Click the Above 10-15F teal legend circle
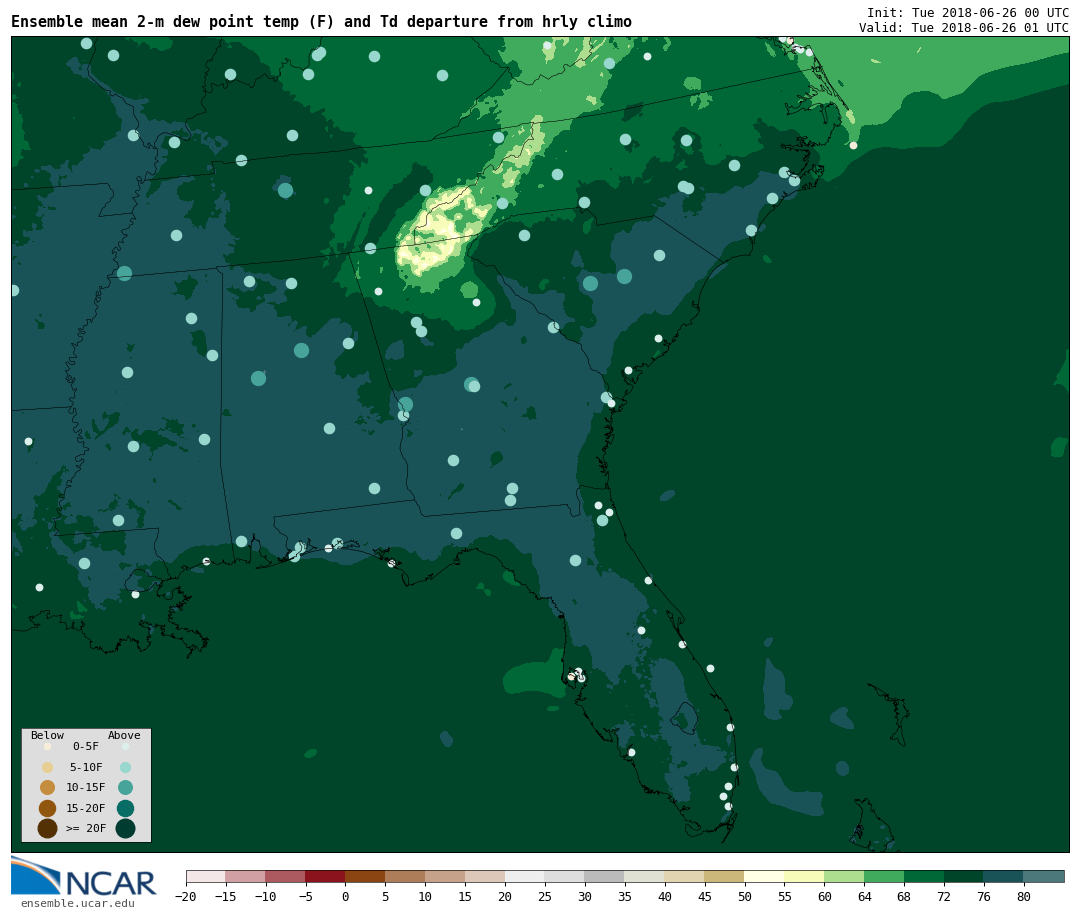Viewport: 1080px width, 915px height. pos(125,788)
